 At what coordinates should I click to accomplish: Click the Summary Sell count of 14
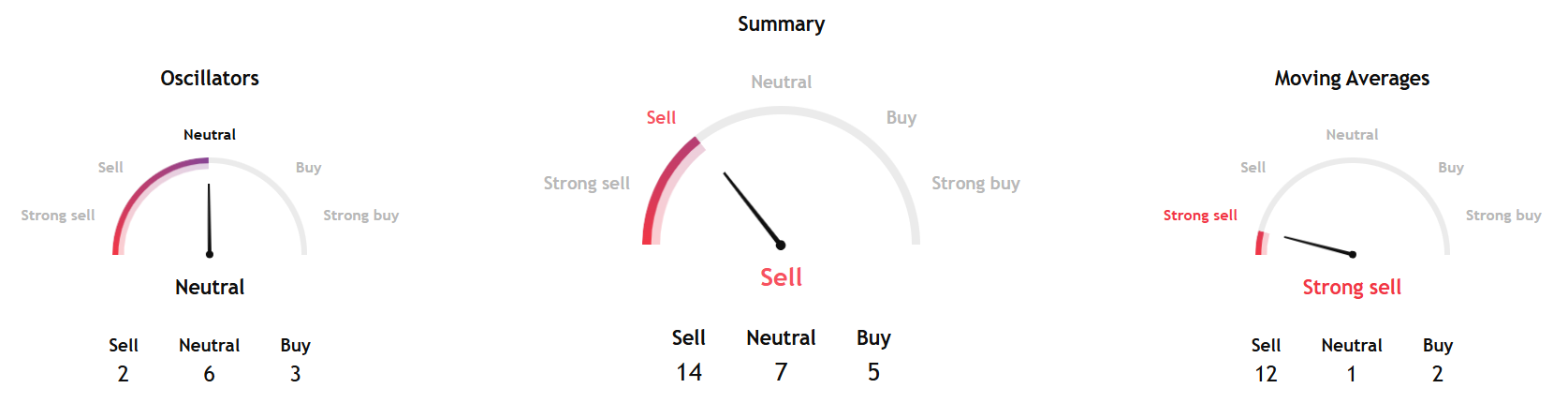tap(689, 372)
